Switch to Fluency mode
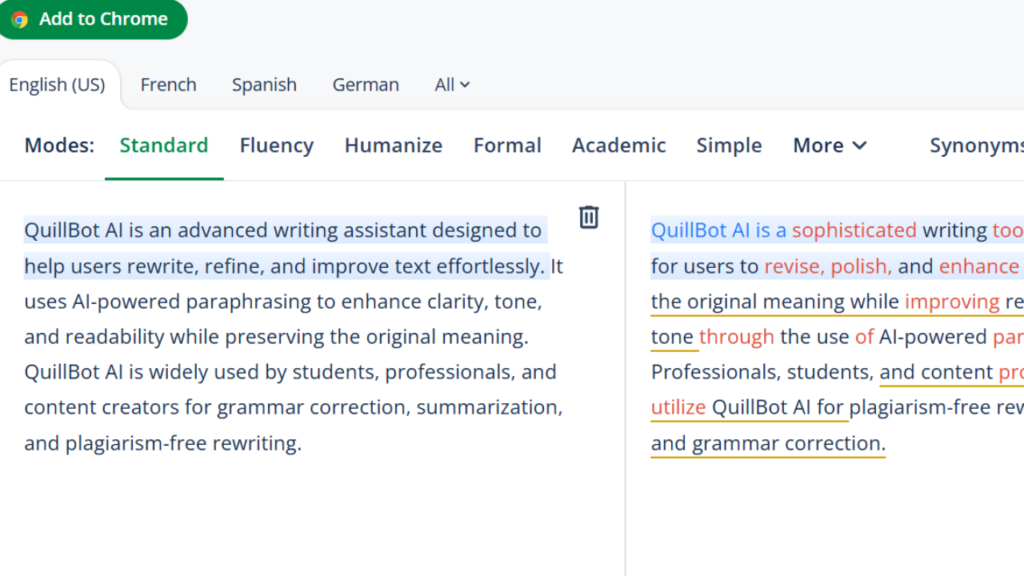The height and width of the screenshot is (576, 1024). click(276, 145)
